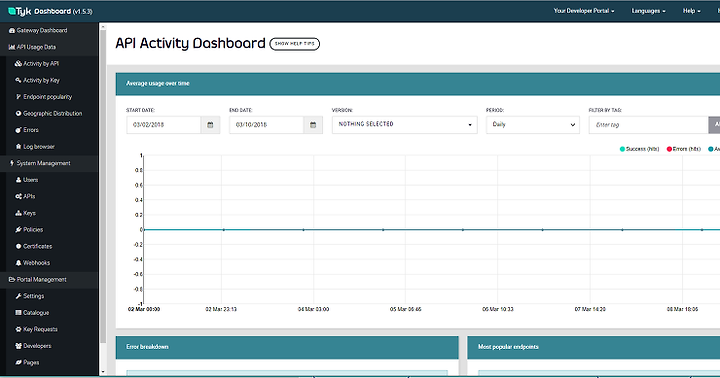Click the Errors bomb icon

click(x=18, y=130)
